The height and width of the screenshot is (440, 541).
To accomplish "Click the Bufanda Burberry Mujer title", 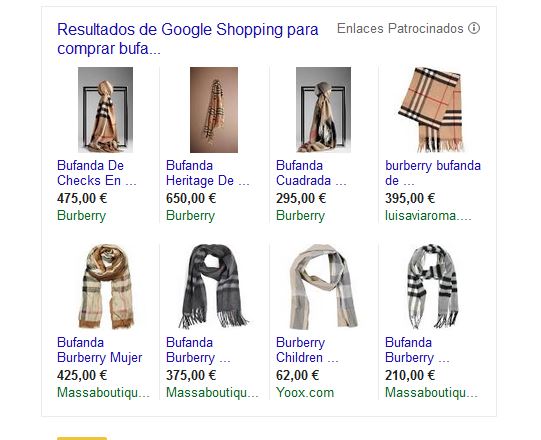I will tap(99, 350).
